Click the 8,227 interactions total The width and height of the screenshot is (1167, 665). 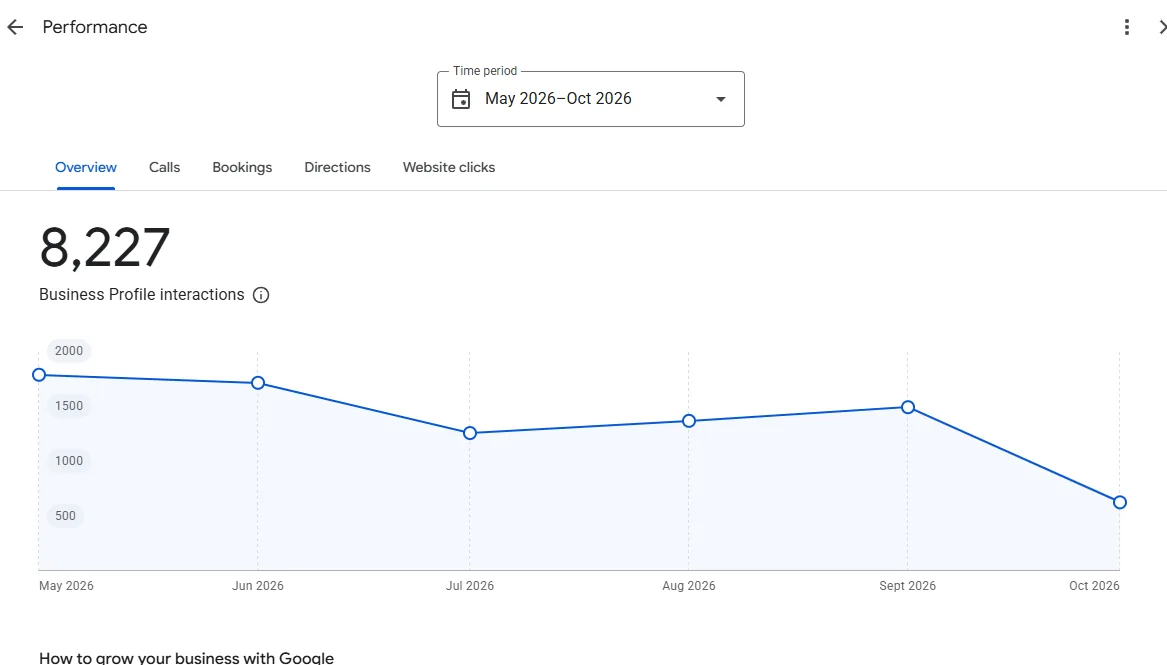coord(105,248)
